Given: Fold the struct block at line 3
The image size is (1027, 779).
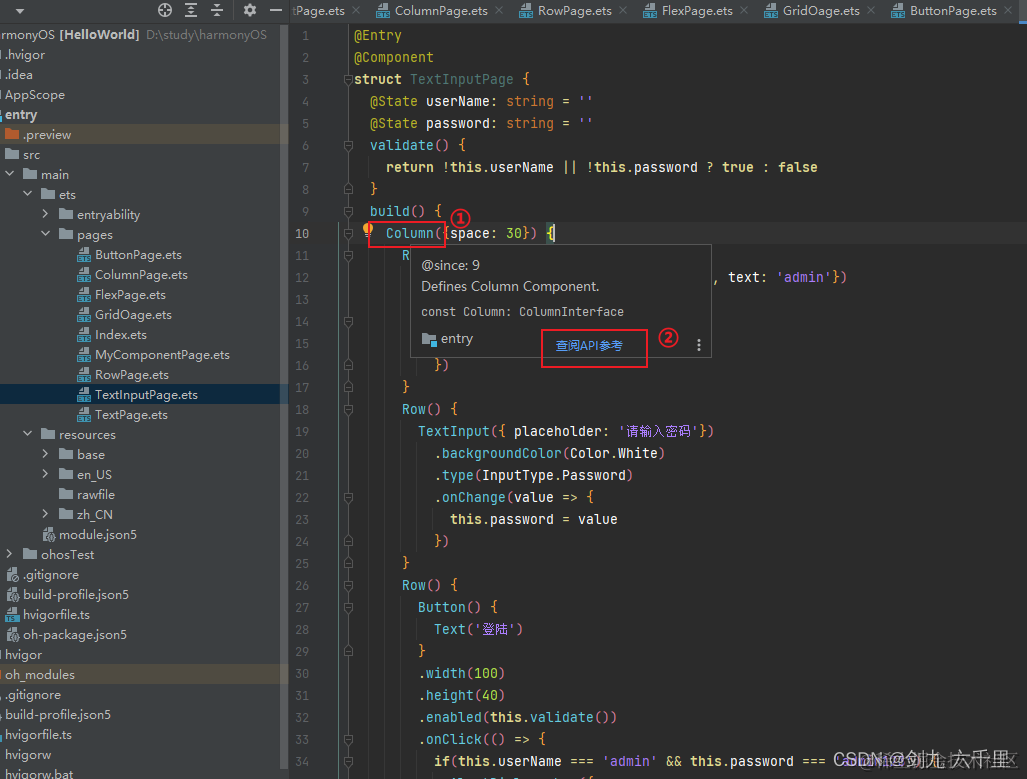Looking at the screenshot, I should (348, 79).
